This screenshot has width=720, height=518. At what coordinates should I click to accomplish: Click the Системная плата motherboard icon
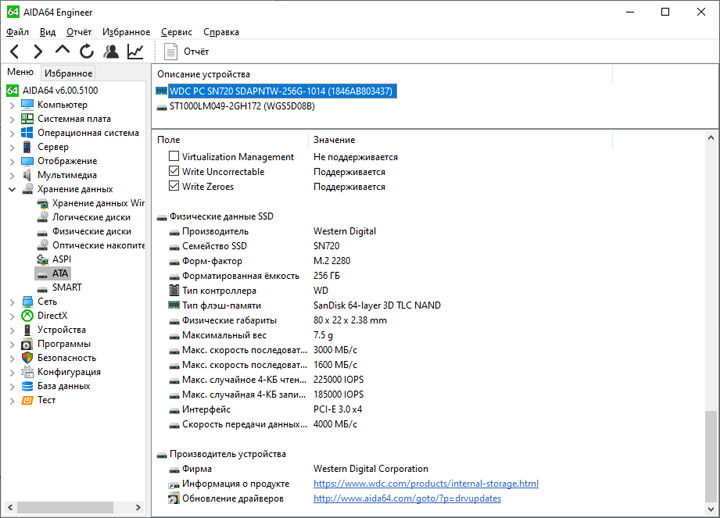tap(28, 118)
